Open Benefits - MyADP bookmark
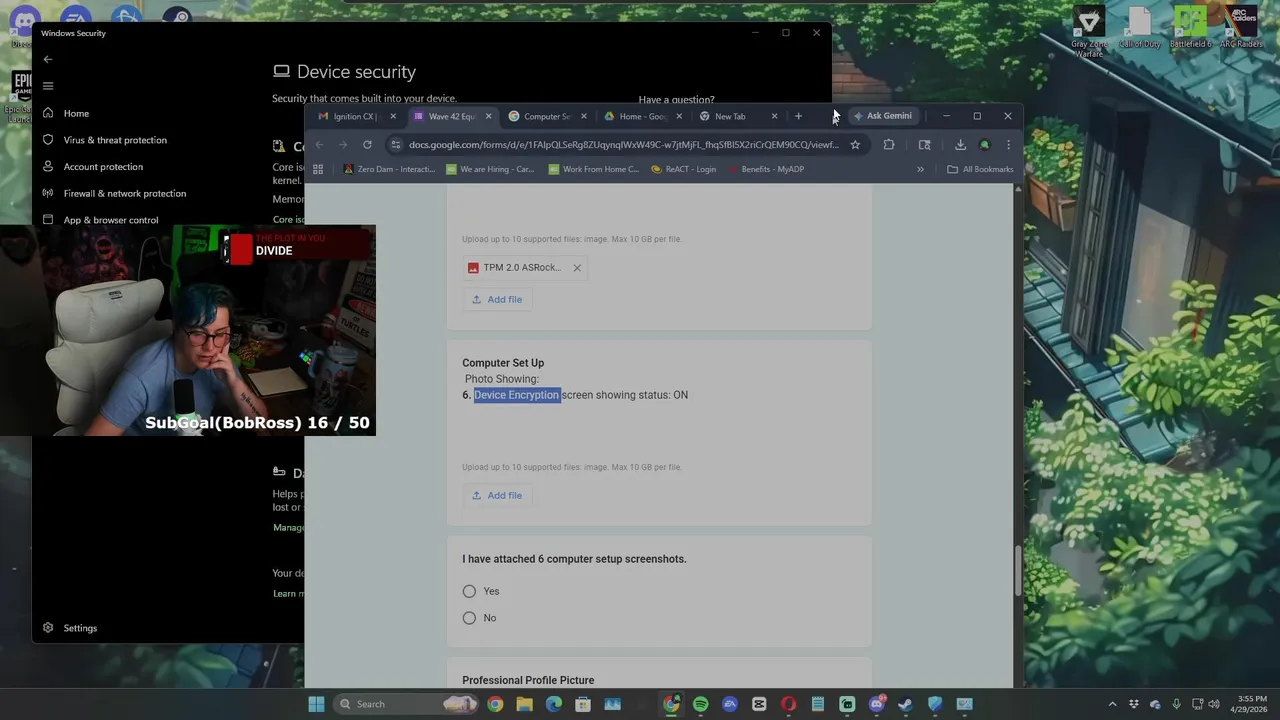This screenshot has width=1280, height=720. [x=765, y=169]
